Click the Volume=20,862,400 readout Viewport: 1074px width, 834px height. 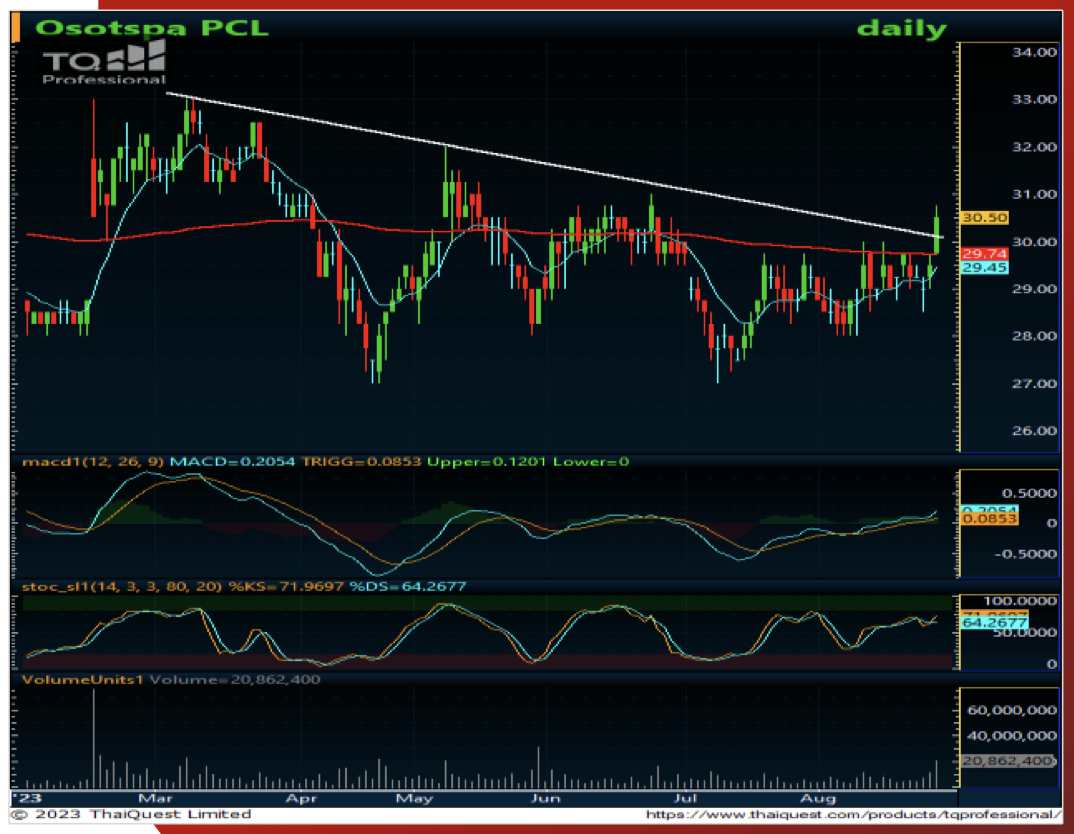(x=235, y=680)
